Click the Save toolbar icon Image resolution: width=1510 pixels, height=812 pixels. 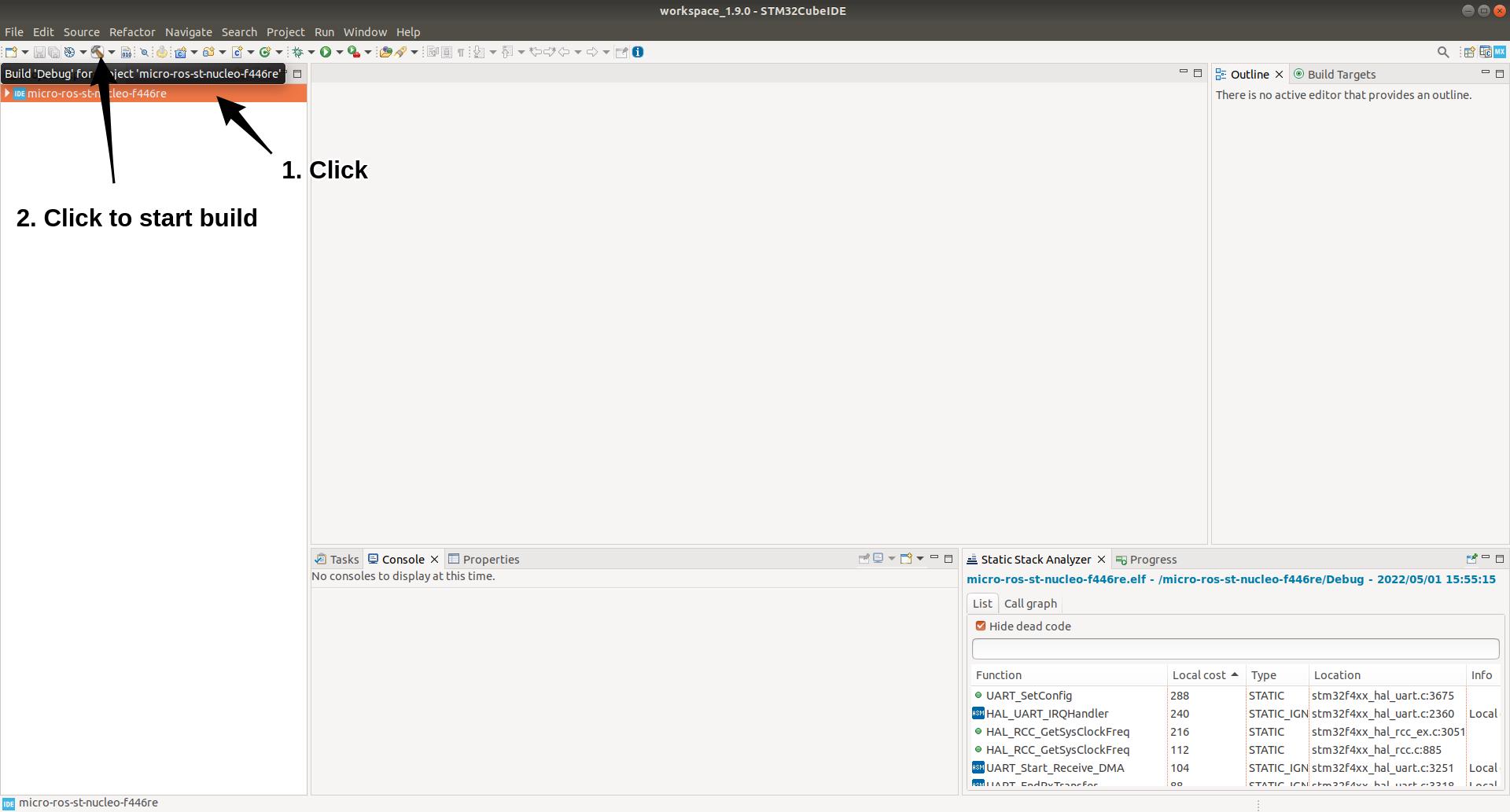39,52
